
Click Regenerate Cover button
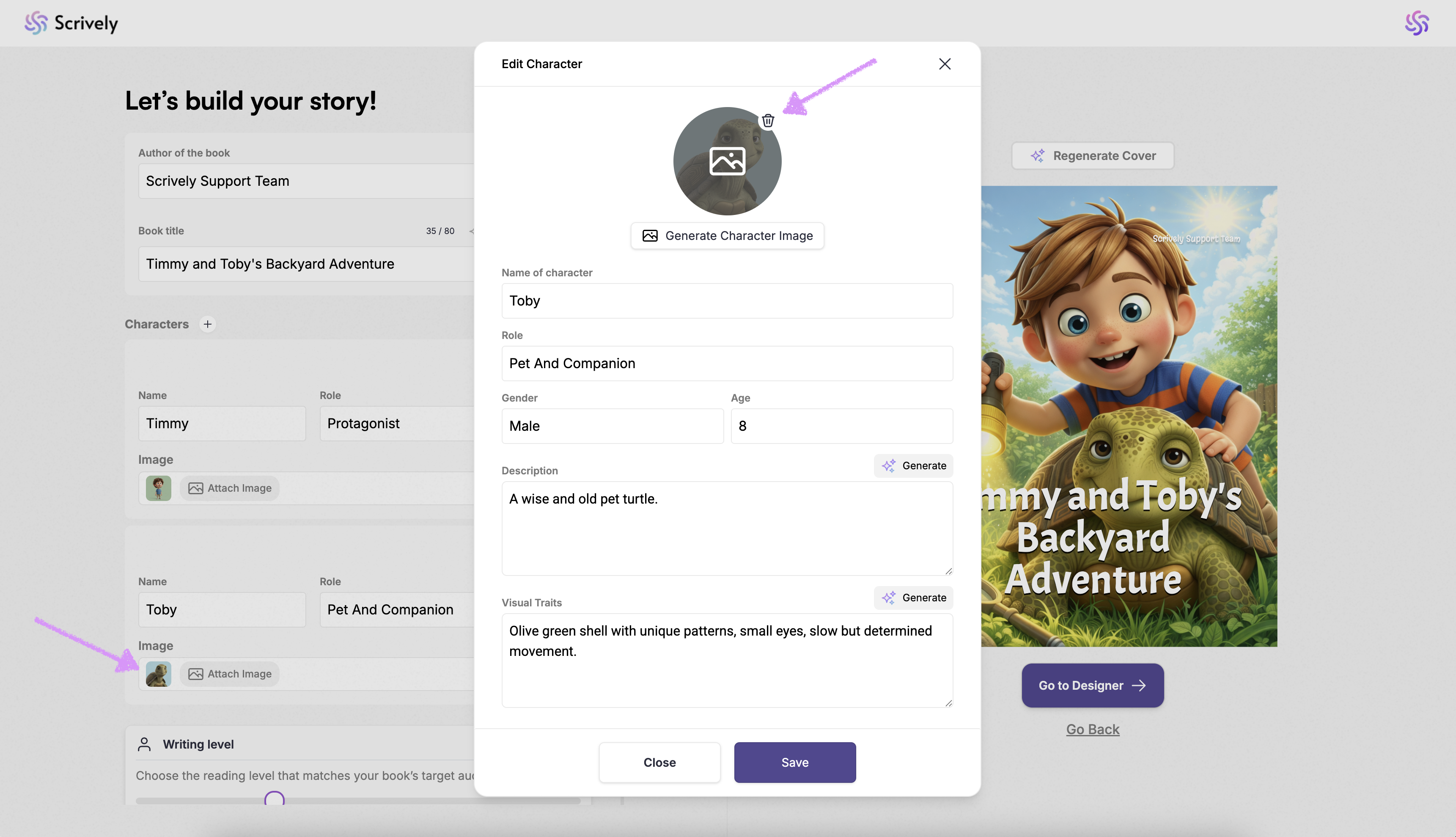1092,156
